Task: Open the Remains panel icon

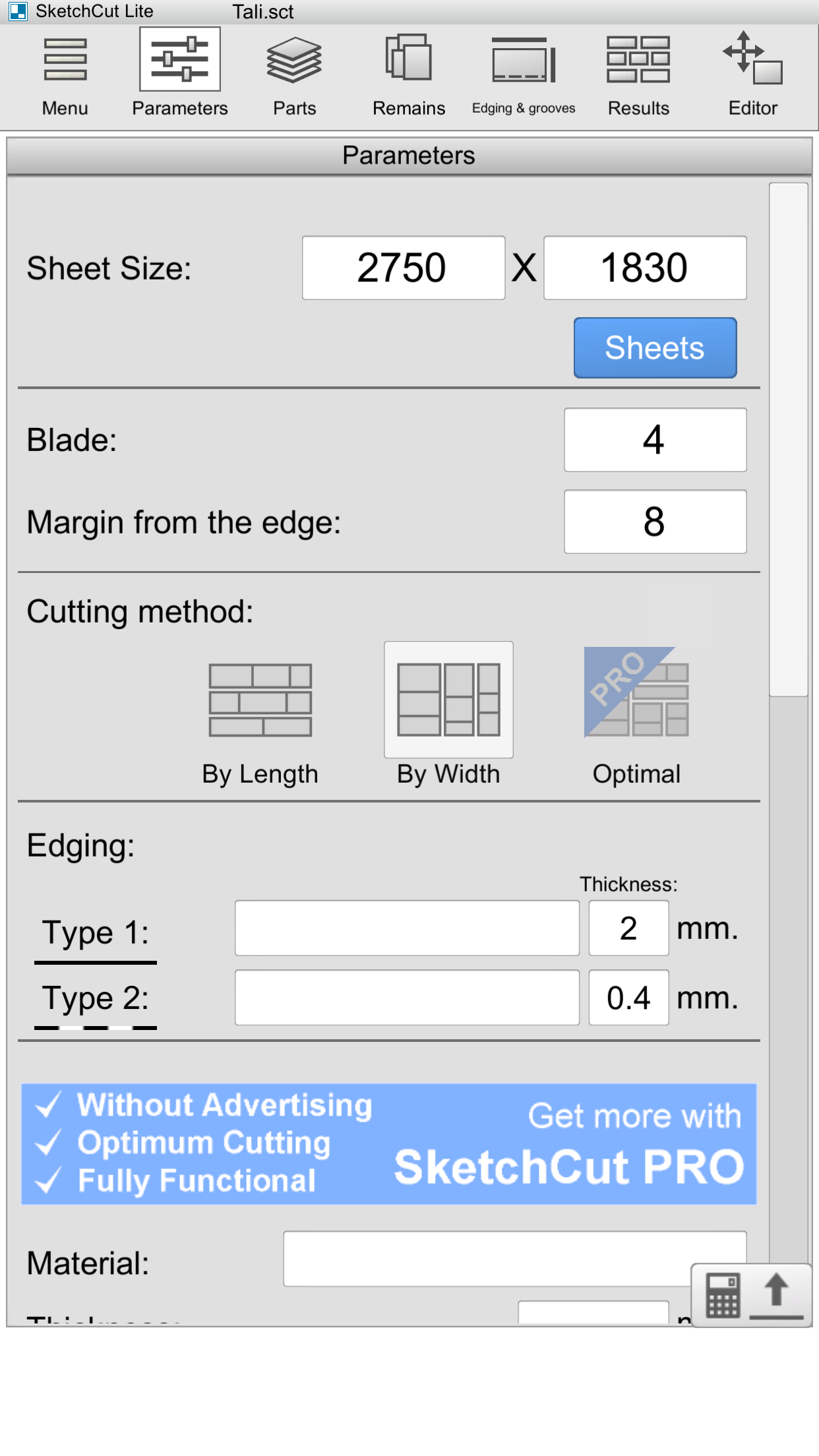Action: click(x=409, y=74)
